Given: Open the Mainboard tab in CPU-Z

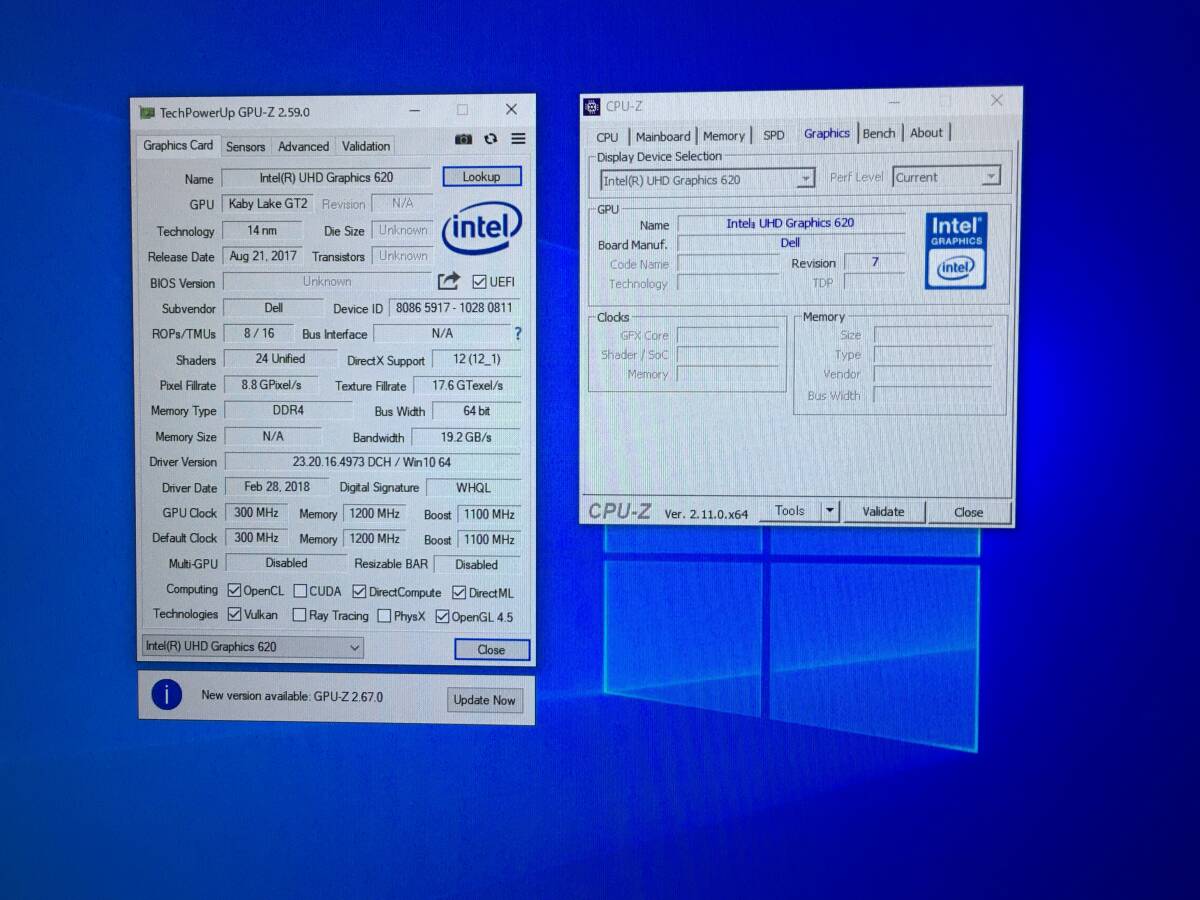Looking at the screenshot, I should click(x=663, y=136).
